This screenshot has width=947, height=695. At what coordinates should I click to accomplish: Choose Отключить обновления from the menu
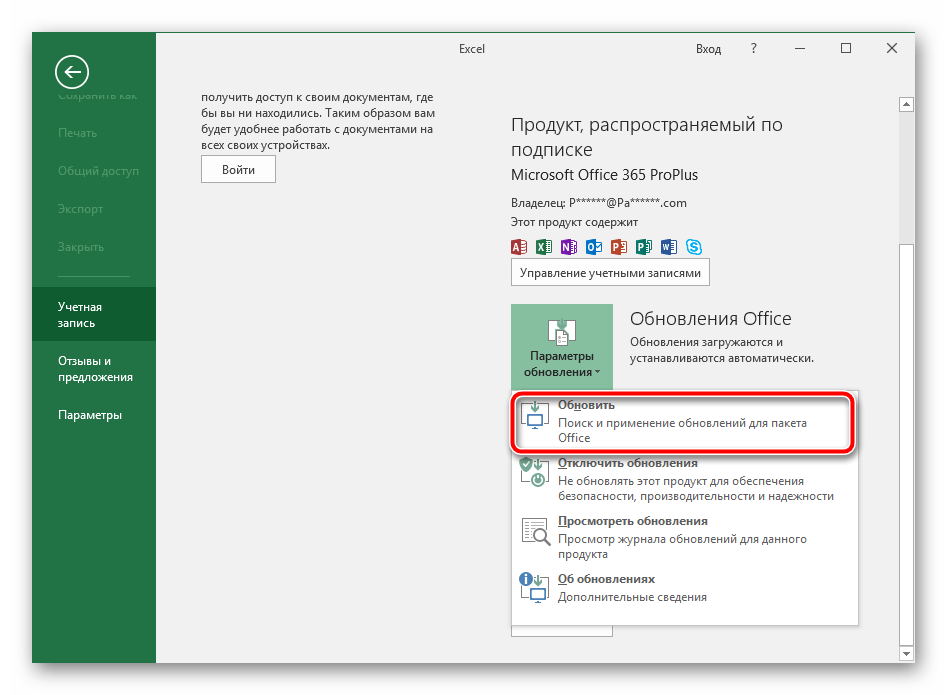[x=685, y=479]
